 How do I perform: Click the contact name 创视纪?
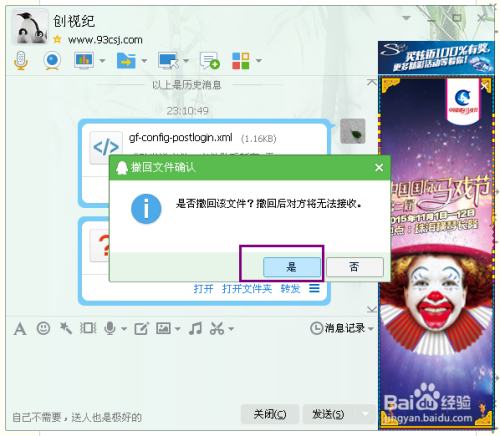74,21
